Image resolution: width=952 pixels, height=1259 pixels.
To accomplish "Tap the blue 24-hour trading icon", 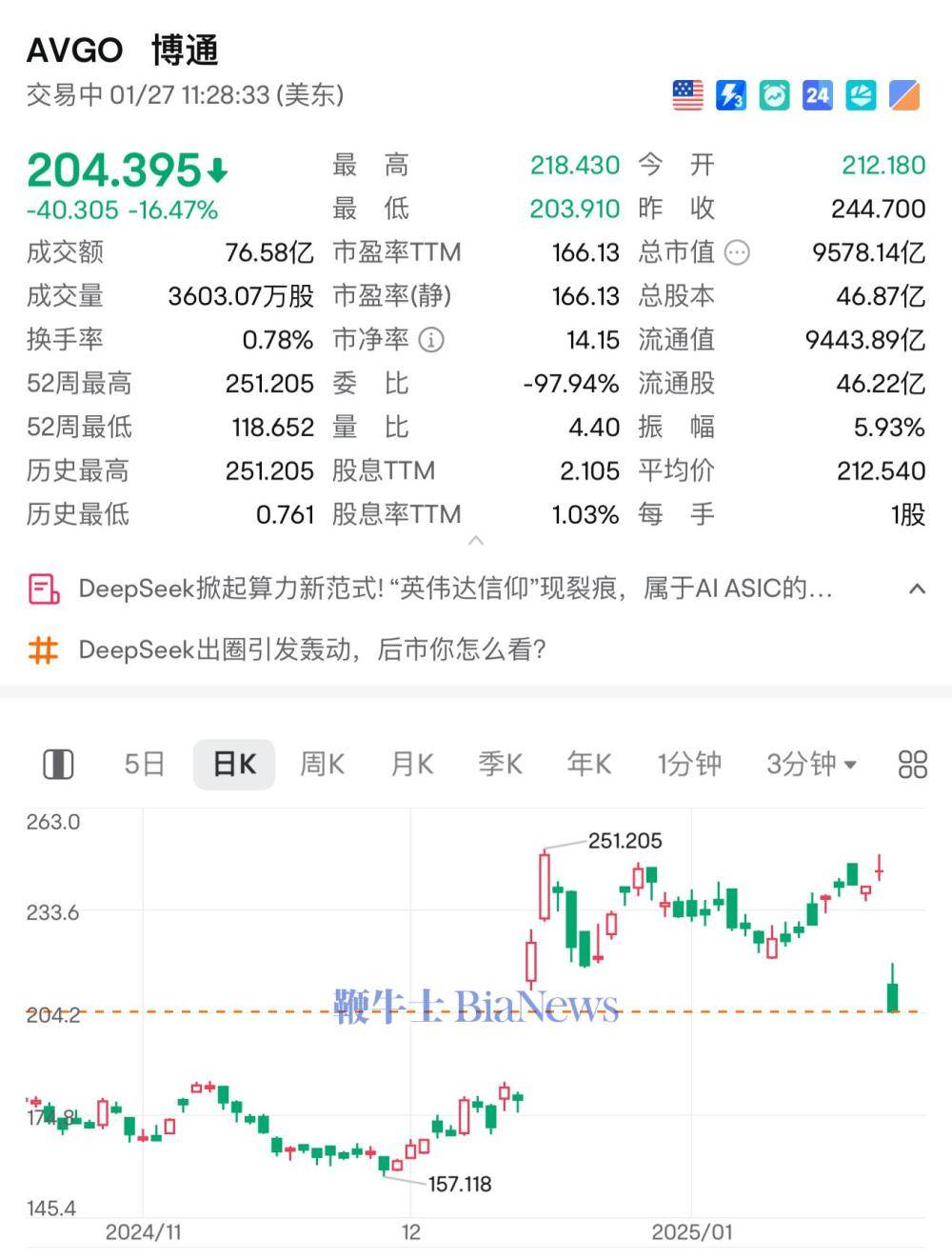I will click(817, 95).
